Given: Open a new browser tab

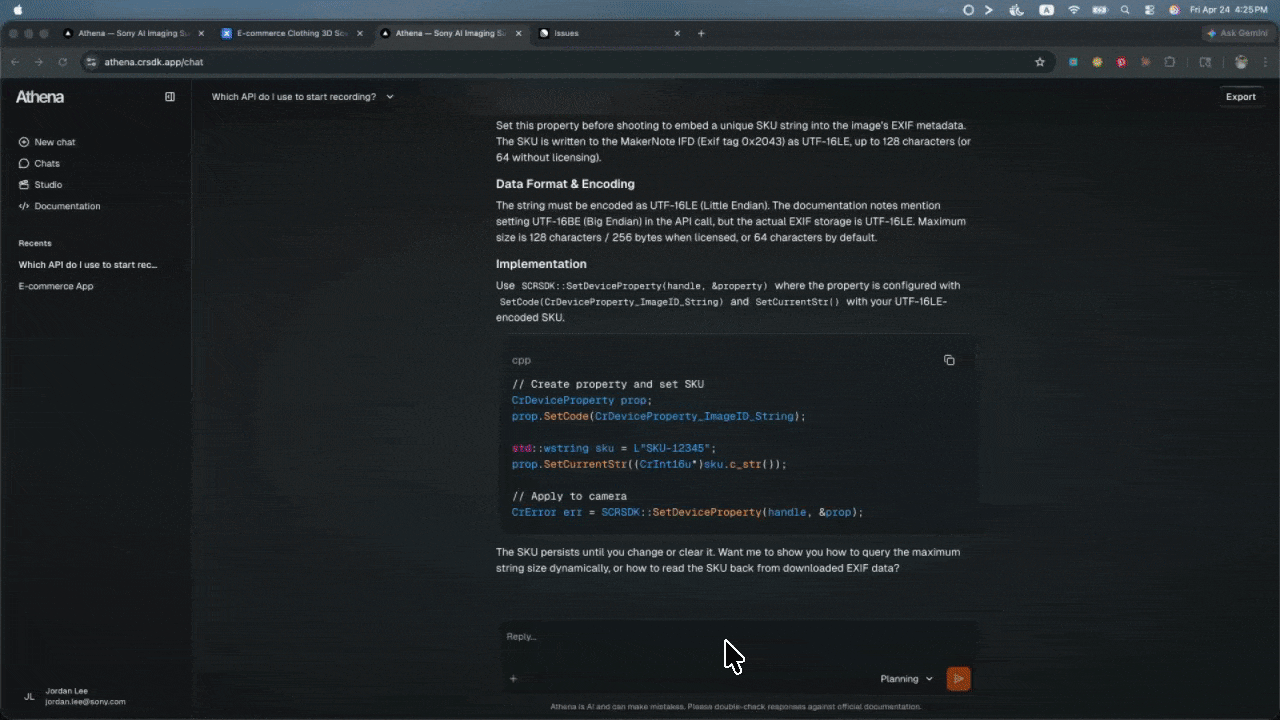Looking at the screenshot, I should [x=701, y=33].
